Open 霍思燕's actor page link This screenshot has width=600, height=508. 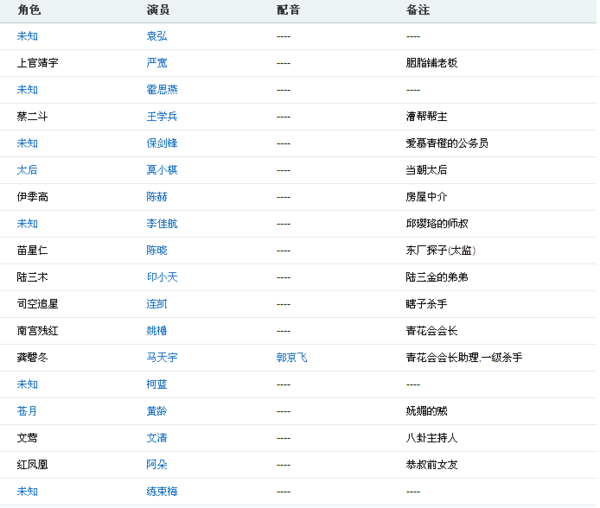162,90
